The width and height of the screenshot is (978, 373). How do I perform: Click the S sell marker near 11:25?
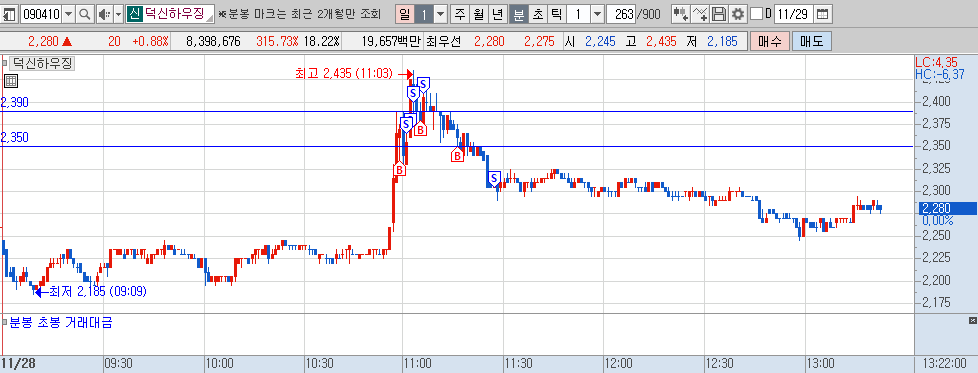[494, 179]
